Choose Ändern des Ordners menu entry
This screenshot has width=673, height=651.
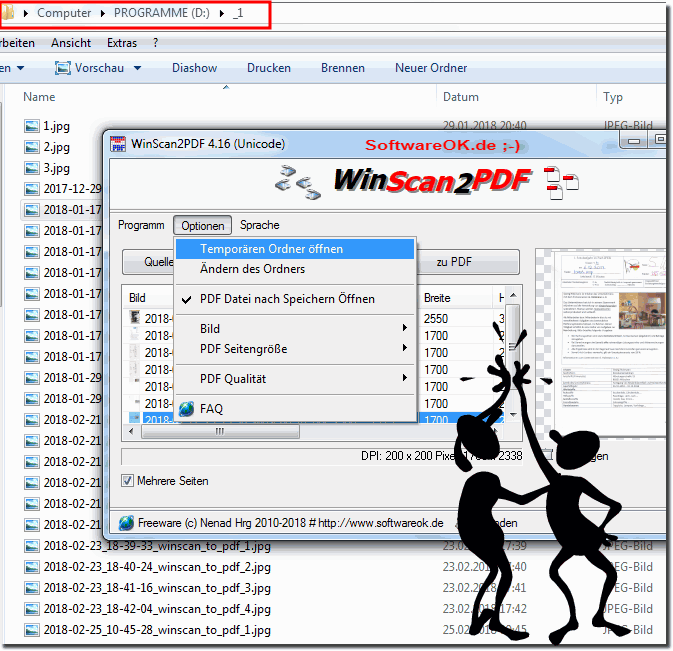[295, 269]
